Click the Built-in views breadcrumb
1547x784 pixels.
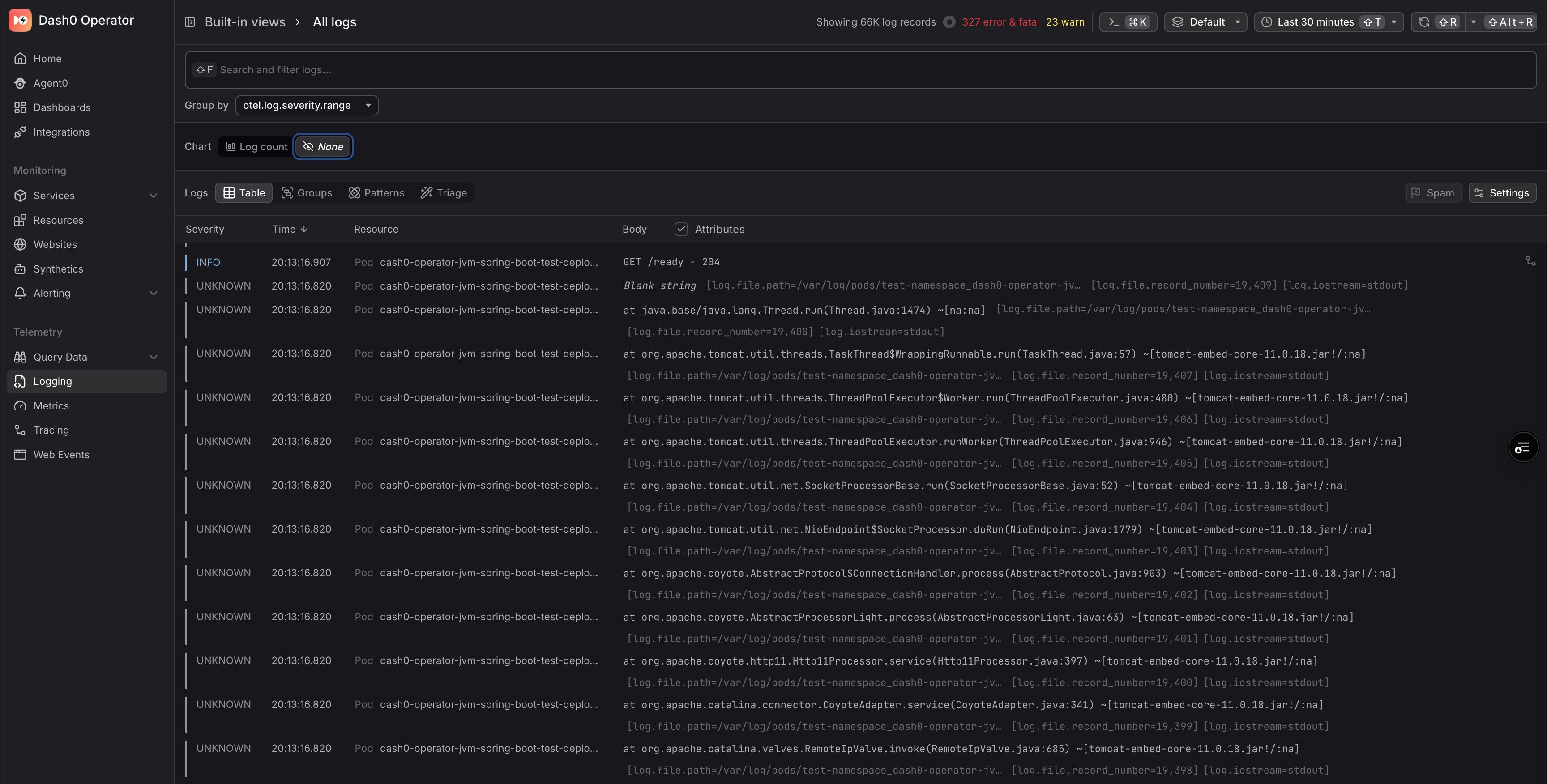coord(244,22)
